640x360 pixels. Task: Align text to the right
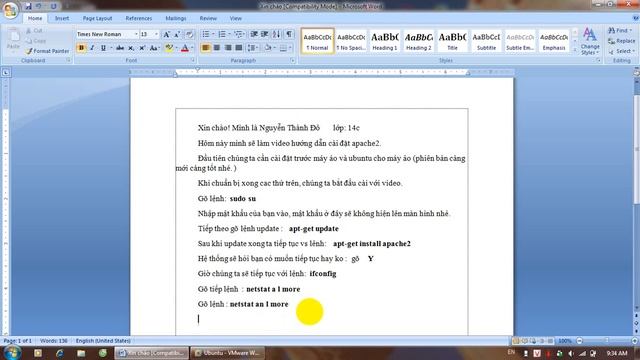tap(228, 48)
